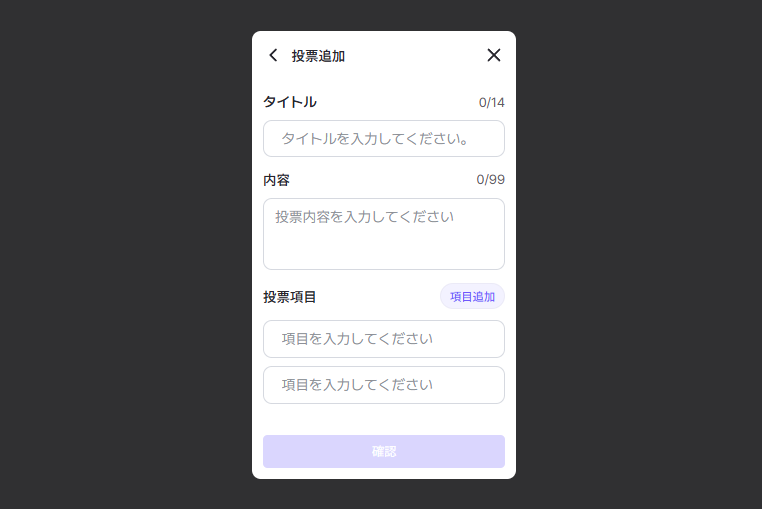Viewport: 762px width, 509px height.
Task: Click the 投票追加 dialog heading text
Action: pyautogui.click(x=318, y=56)
